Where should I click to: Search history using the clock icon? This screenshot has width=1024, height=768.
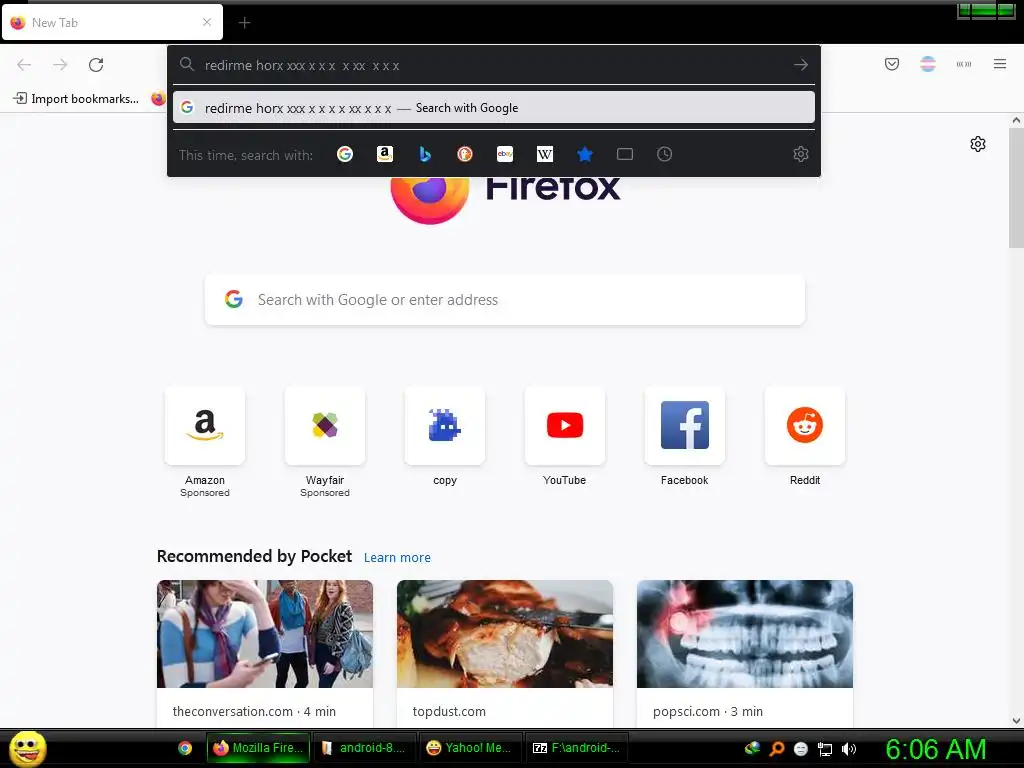(x=664, y=154)
